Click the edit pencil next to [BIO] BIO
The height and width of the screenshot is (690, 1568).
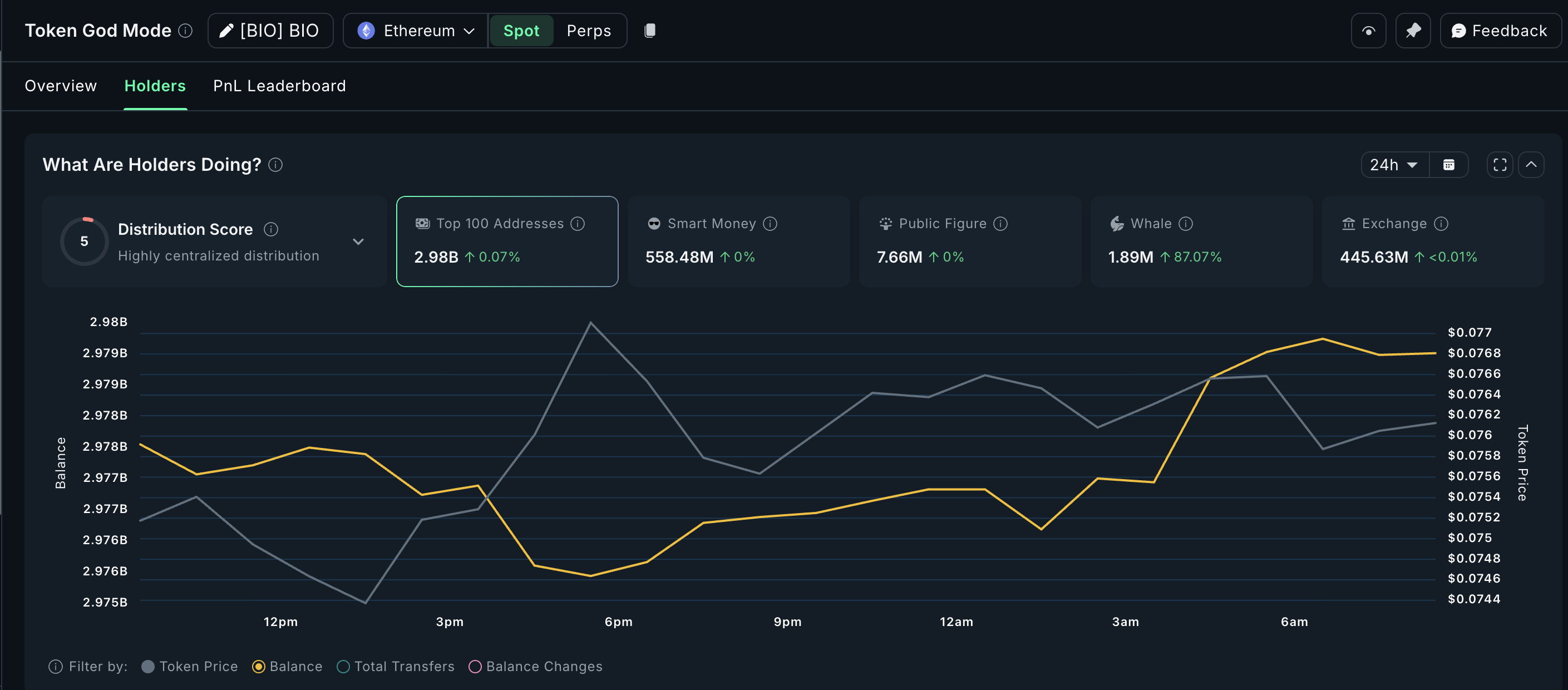[226, 31]
